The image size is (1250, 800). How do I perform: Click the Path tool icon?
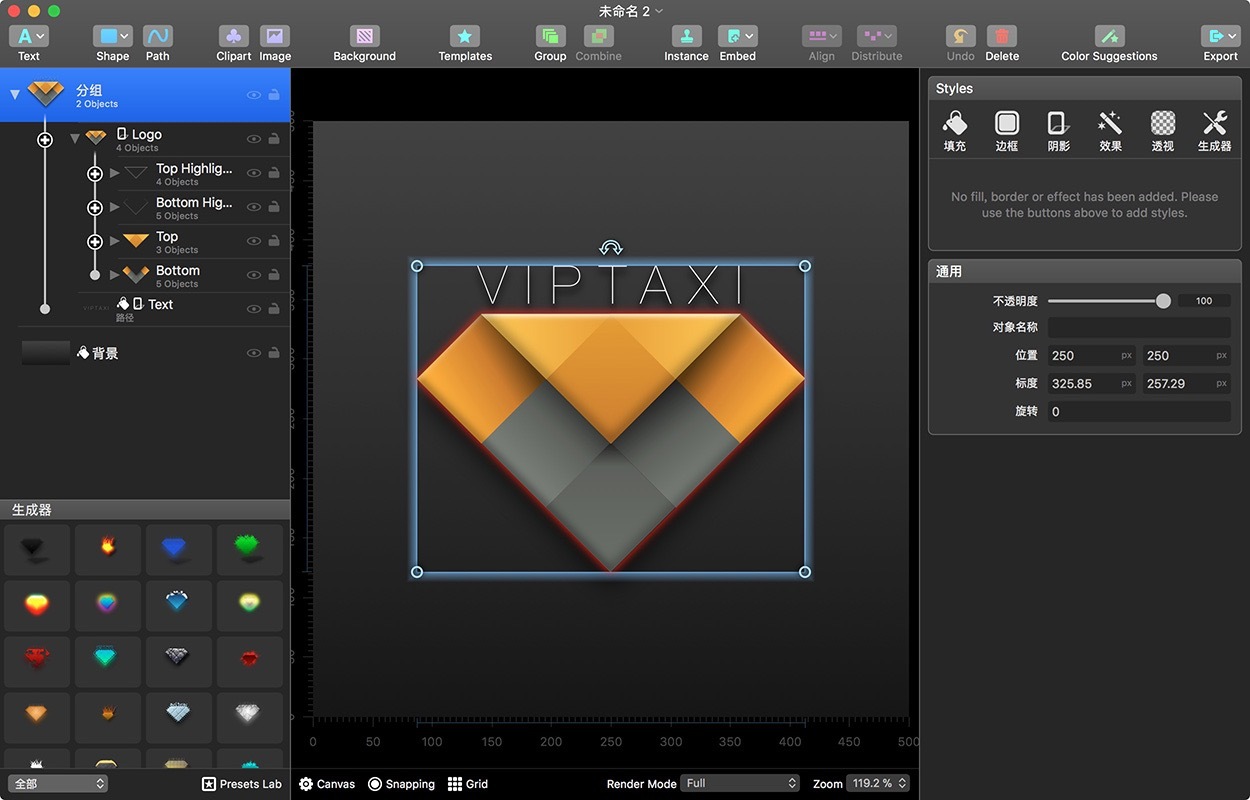[x=158, y=37]
